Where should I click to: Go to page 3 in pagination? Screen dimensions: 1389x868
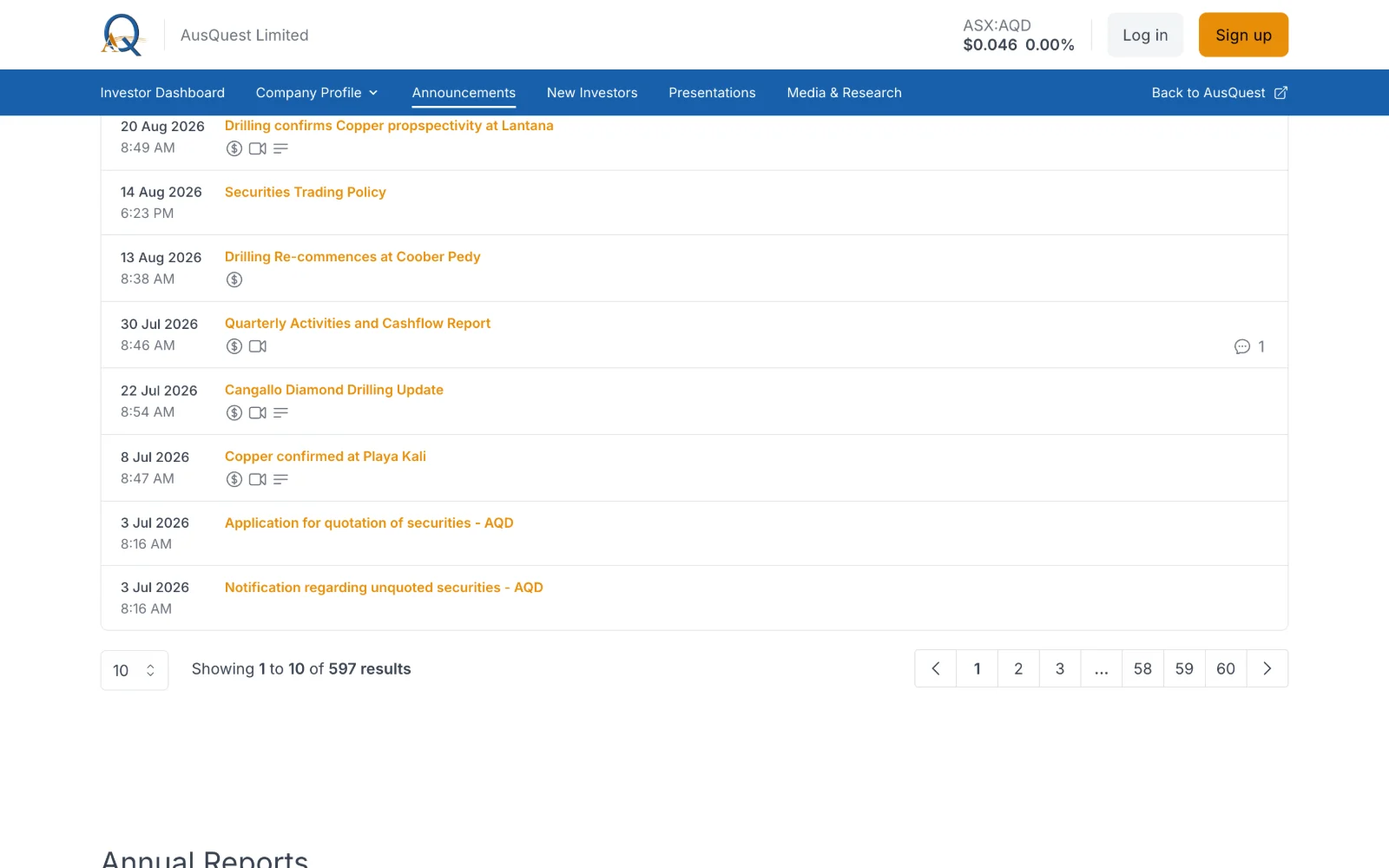pyautogui.click(x=1060, y=668)
